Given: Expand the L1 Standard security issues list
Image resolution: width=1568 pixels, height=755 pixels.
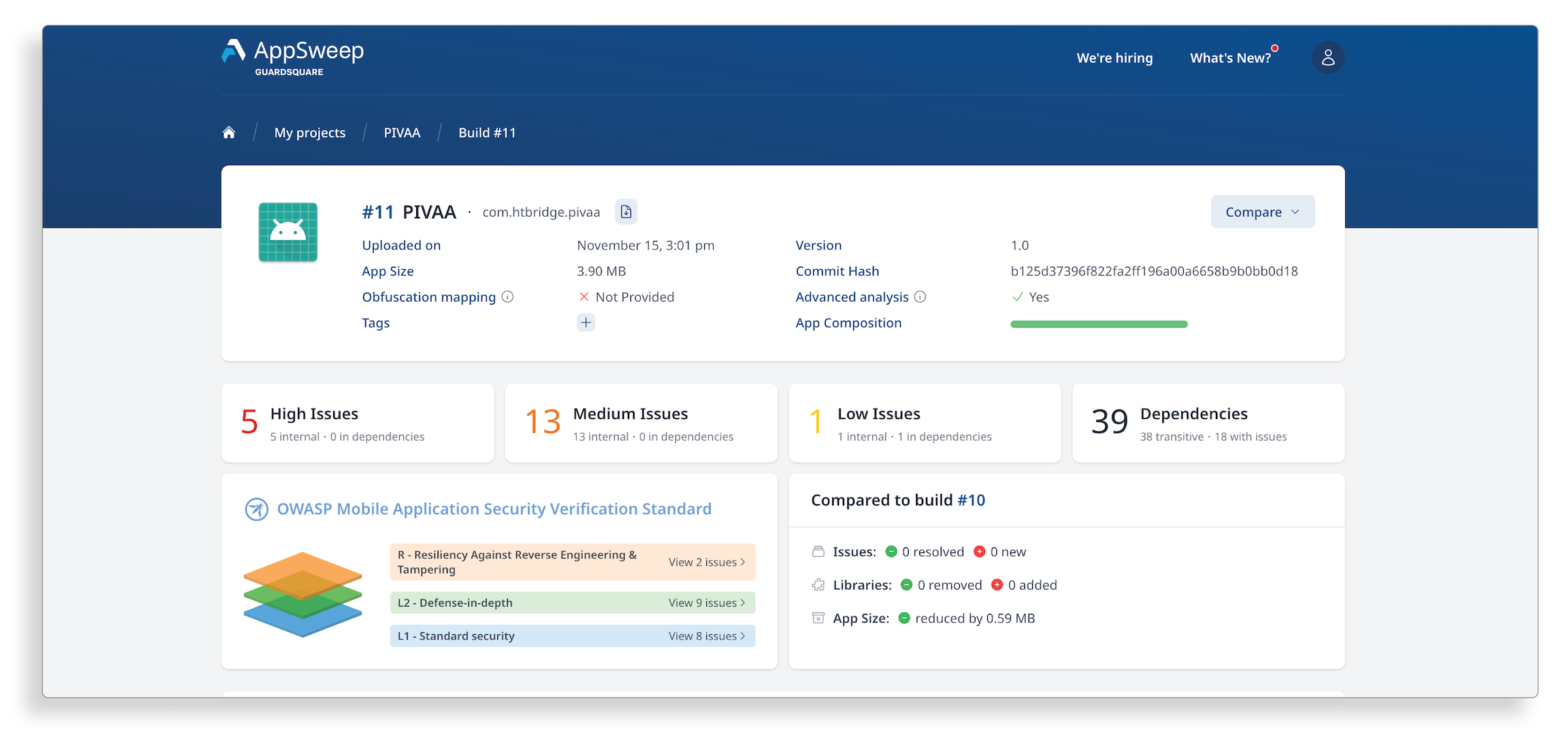Looking at the screenshot, I should 706,635.
